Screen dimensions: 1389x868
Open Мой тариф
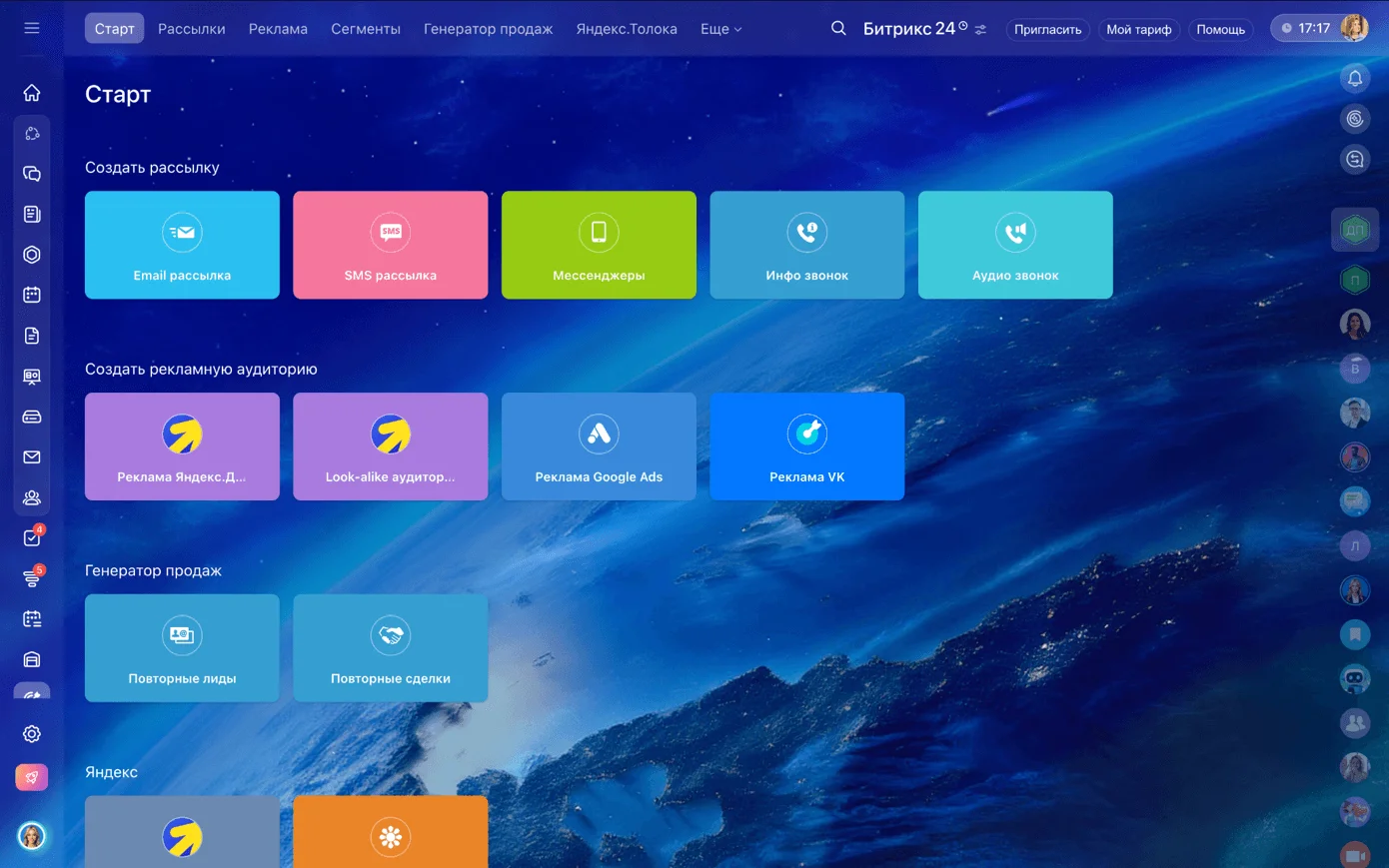1139,30
